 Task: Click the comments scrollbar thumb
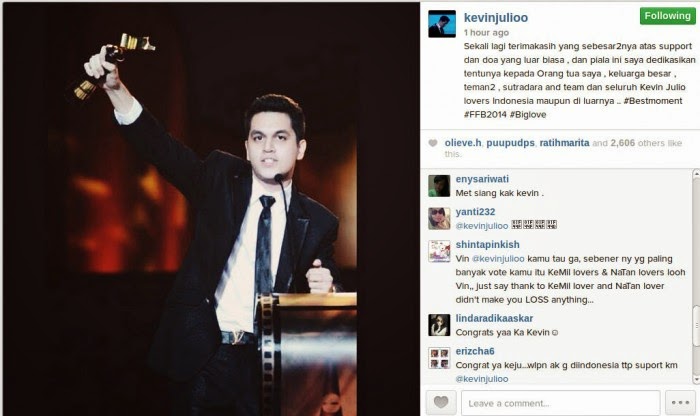[x=696, y=326]
